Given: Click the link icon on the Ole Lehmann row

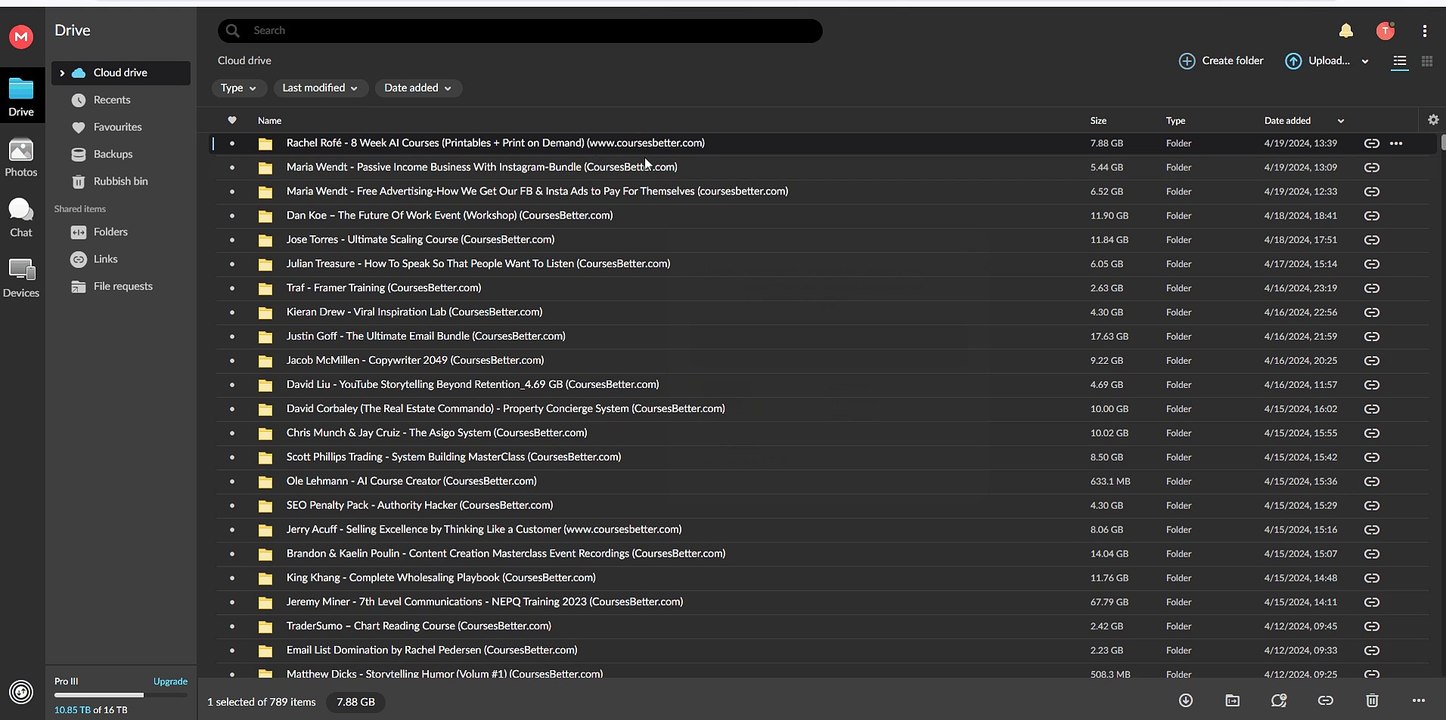Looking at the screenshot, I should [x=1372, y=481].
